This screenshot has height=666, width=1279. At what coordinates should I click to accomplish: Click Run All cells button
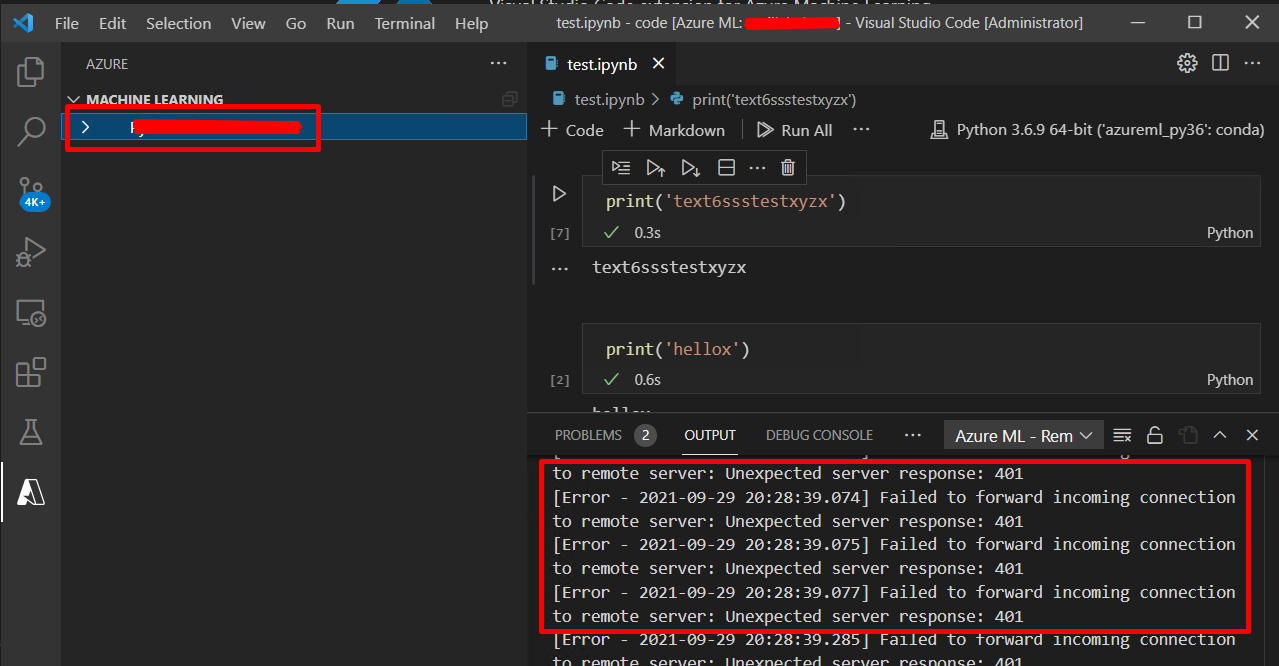pos(795,130)
